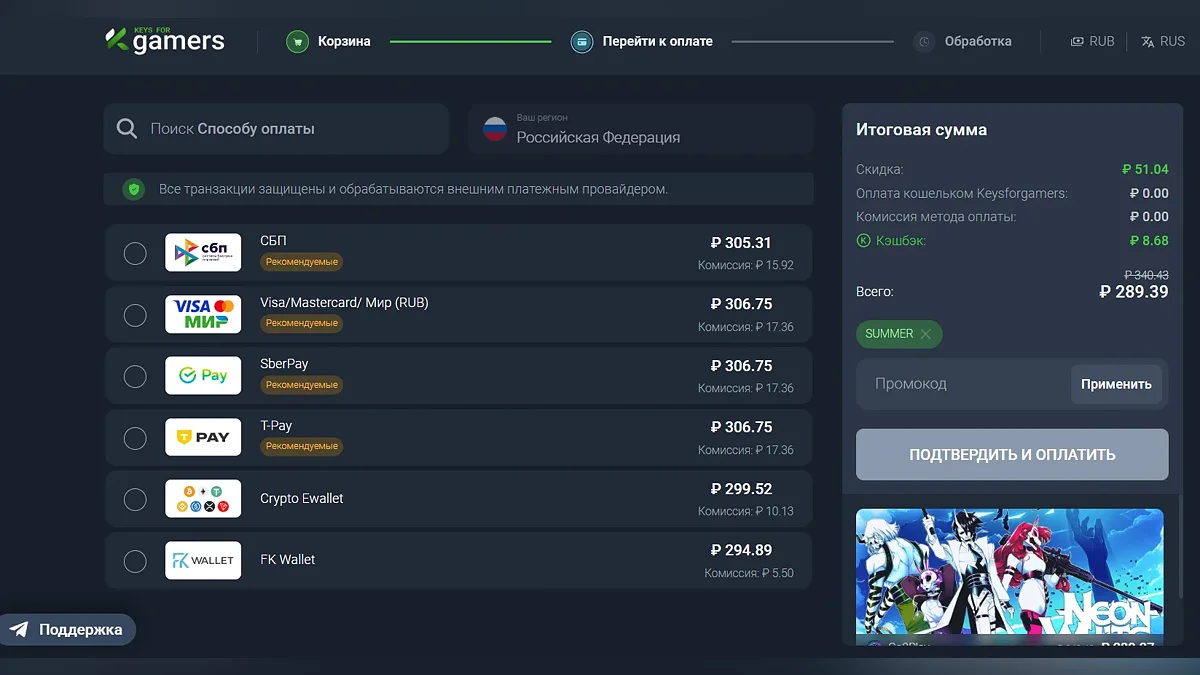Click the green shield security icon
The height and width of the screenshot is (675, 1200).
tap(134, 189)
